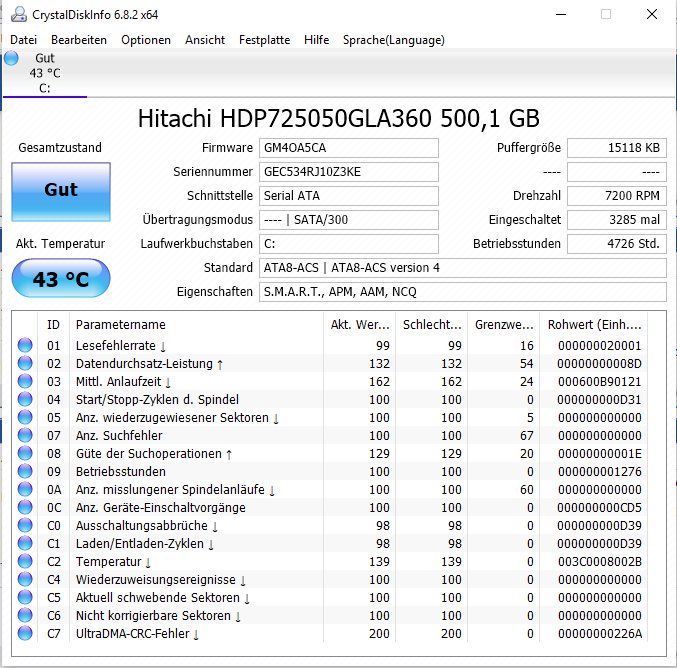The height and width of the screenshot is (668, 677).
Task: Click the Laufwerkbuchstaben C: field
Action: click(x=348, y=244)
